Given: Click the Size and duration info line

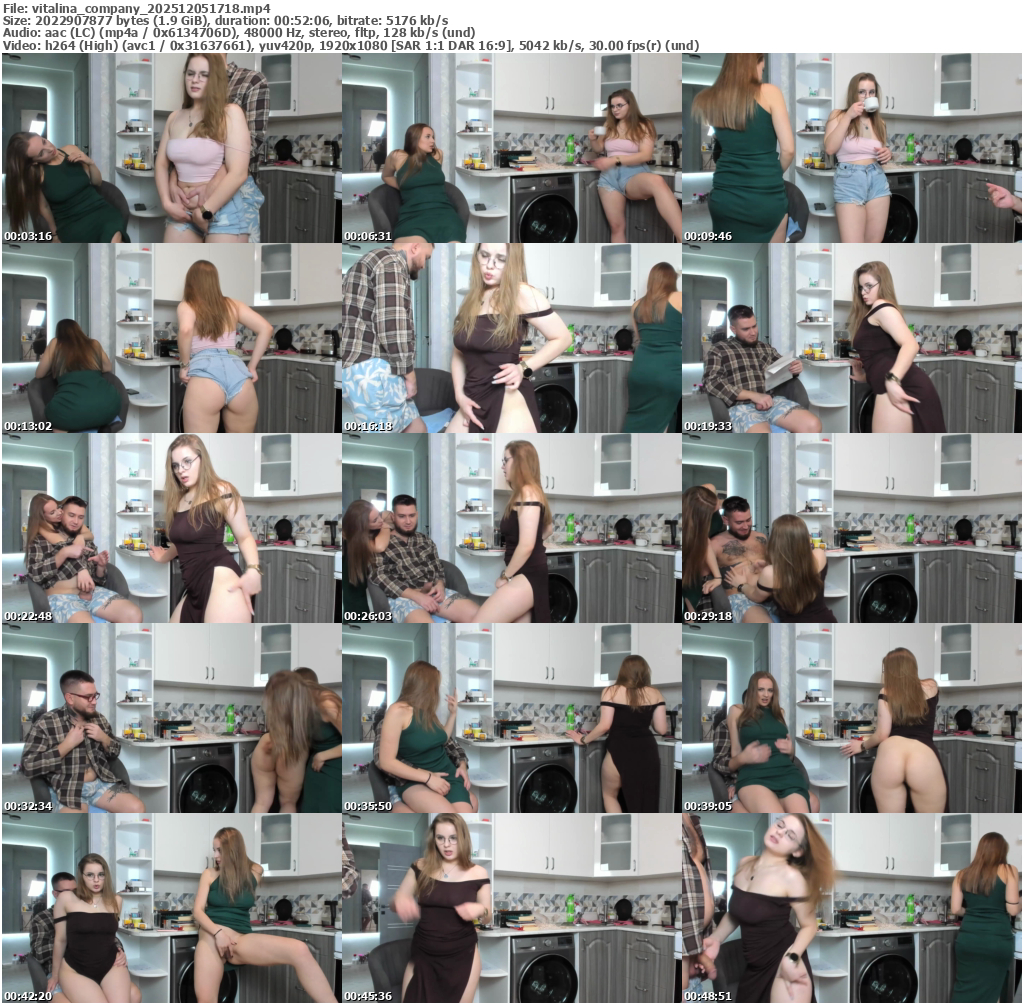Looking at the screenshot, I should pyautogui.click(x=224, y=20).
